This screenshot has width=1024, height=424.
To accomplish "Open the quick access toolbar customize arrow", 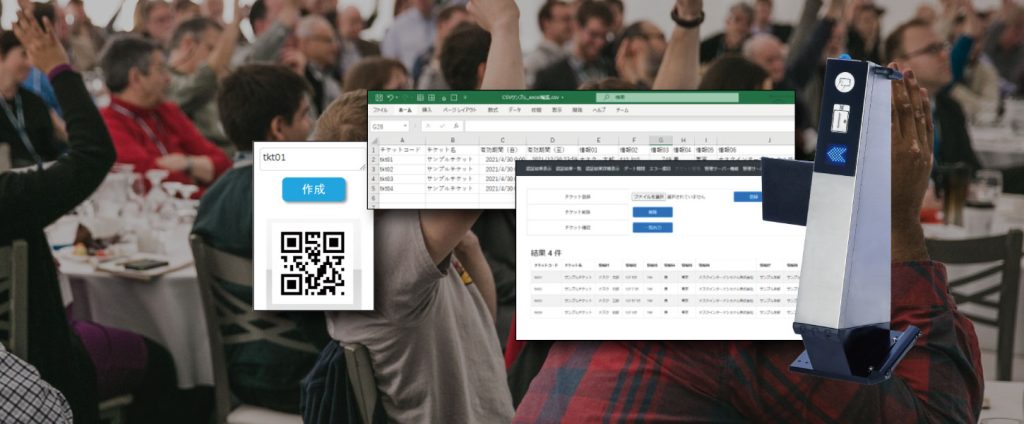I will point(465,97).
